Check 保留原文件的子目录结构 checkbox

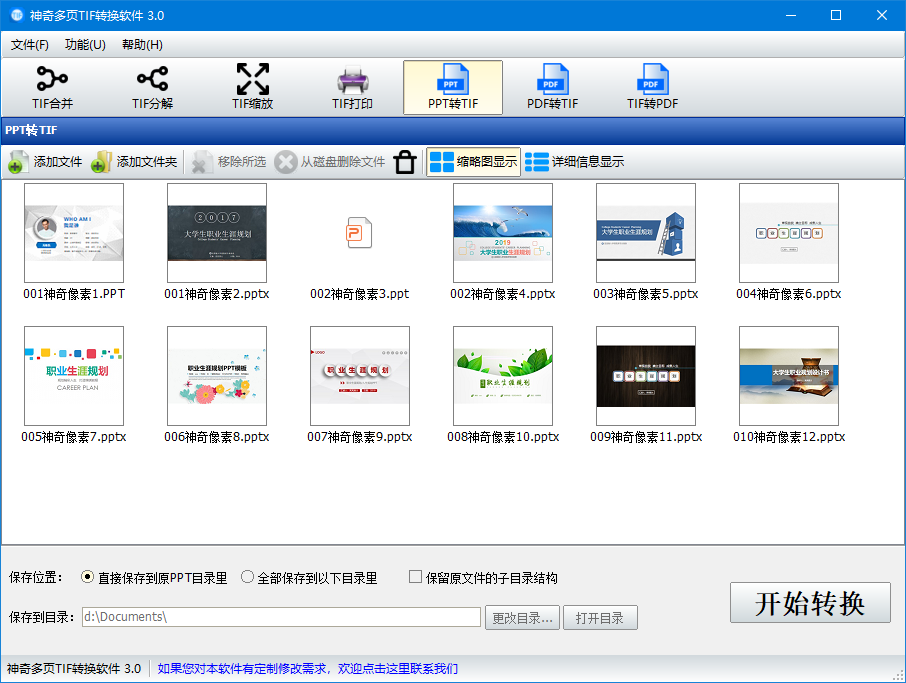(x=483, y=578)
